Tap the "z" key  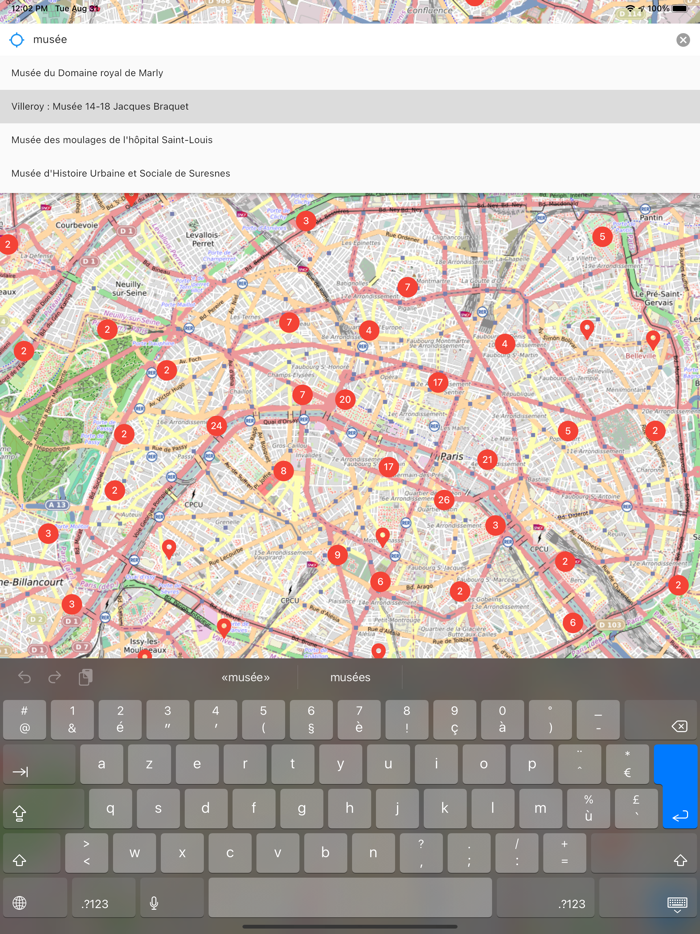(x=149, y=764)
